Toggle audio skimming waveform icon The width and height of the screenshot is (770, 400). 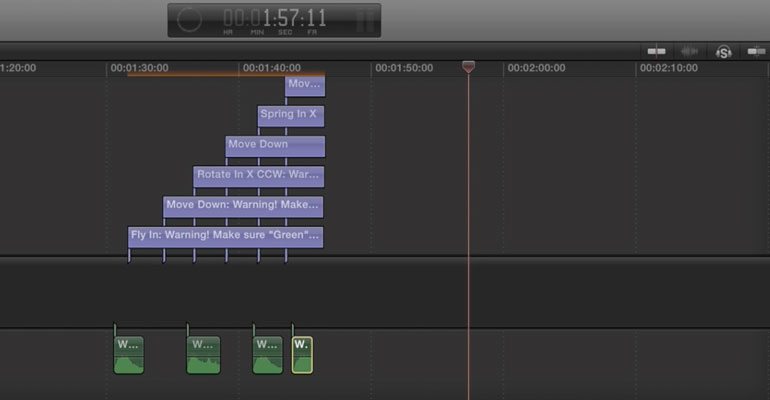tap(689, 51)
